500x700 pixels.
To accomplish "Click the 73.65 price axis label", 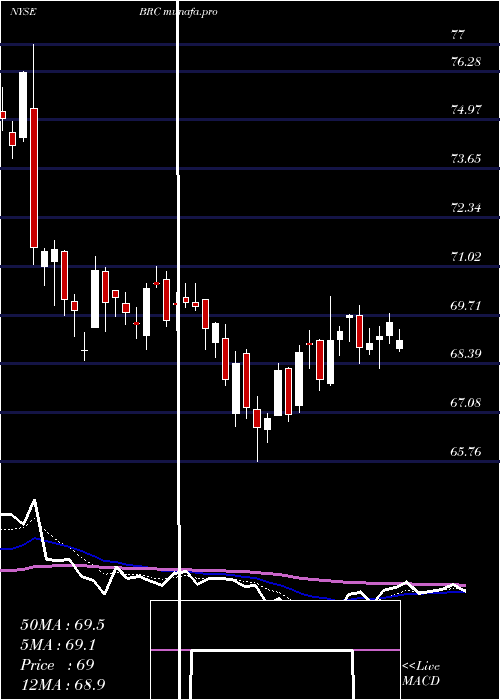I will (x=466, y=159).
